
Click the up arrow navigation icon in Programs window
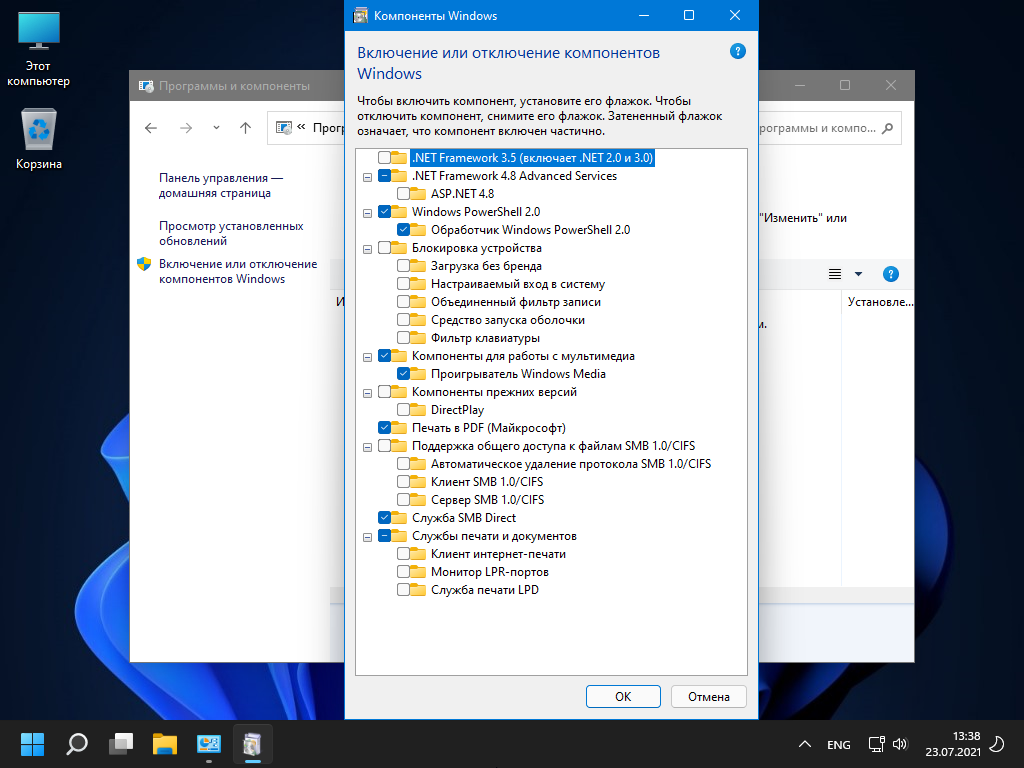[x=245, y=128]
